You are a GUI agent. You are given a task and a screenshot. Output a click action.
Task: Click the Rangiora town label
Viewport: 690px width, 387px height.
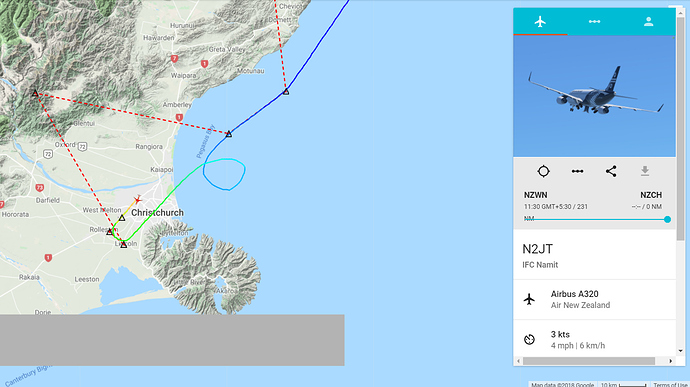149,147
